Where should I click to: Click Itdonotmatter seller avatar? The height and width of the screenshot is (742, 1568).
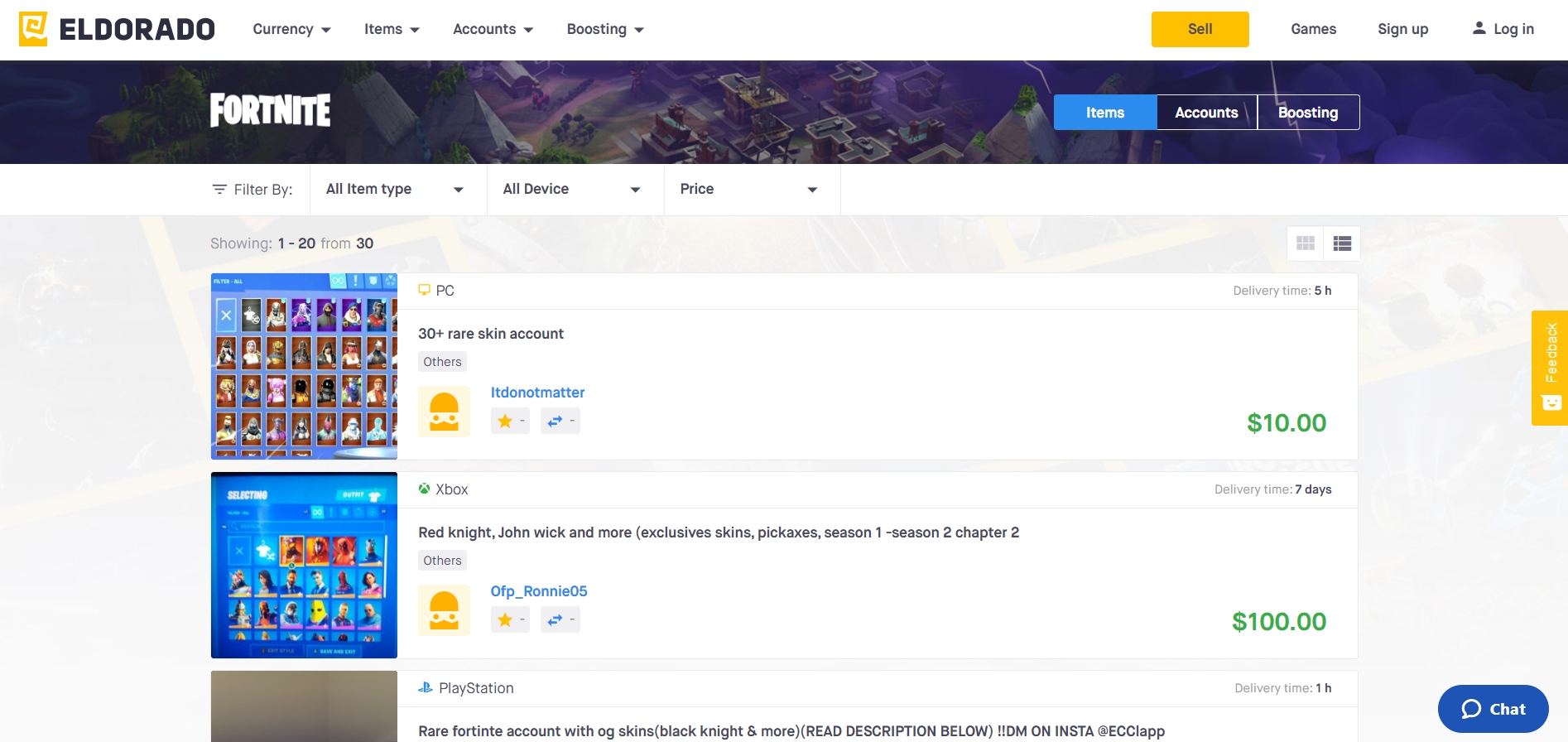444,412
